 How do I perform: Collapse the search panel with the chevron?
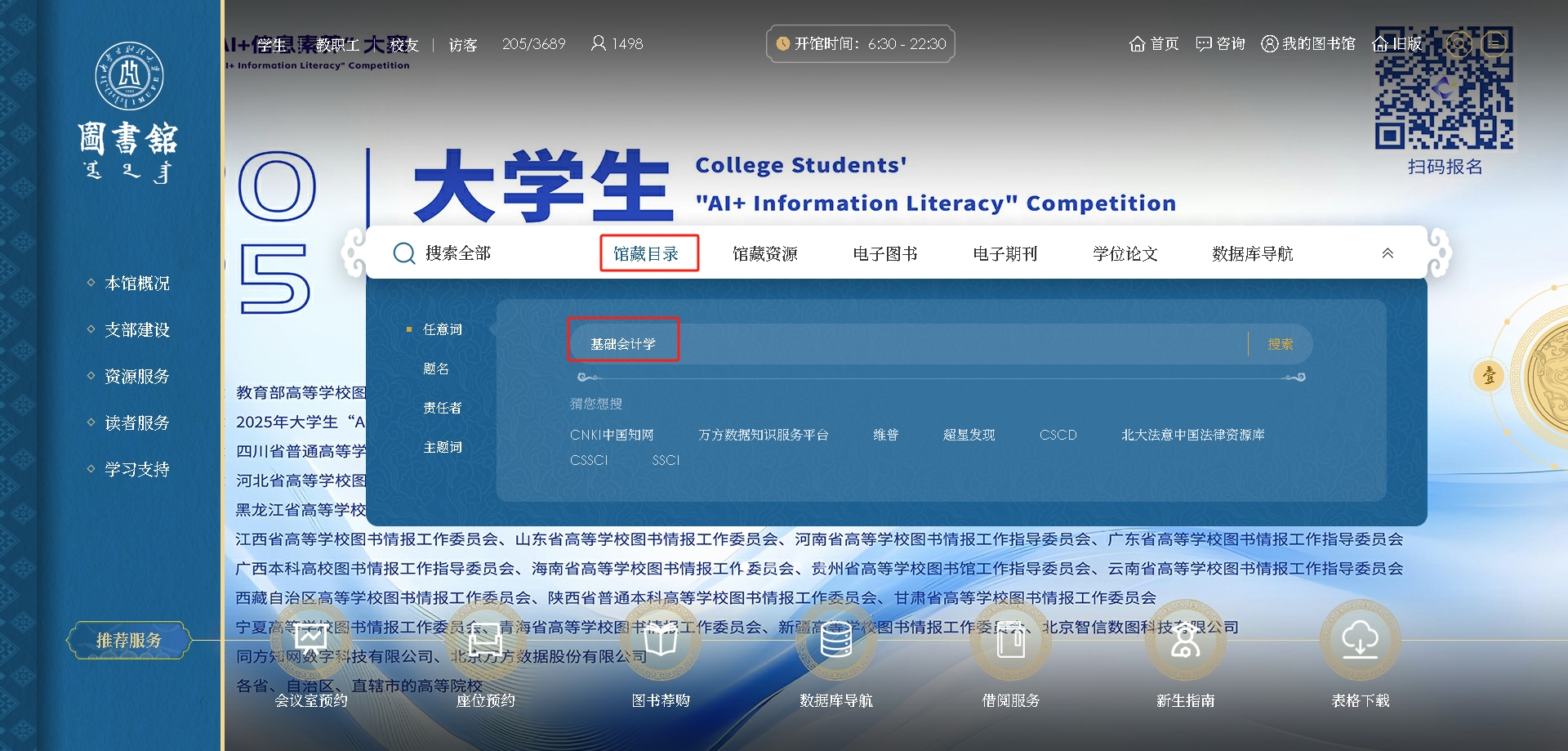[1388, 253]
